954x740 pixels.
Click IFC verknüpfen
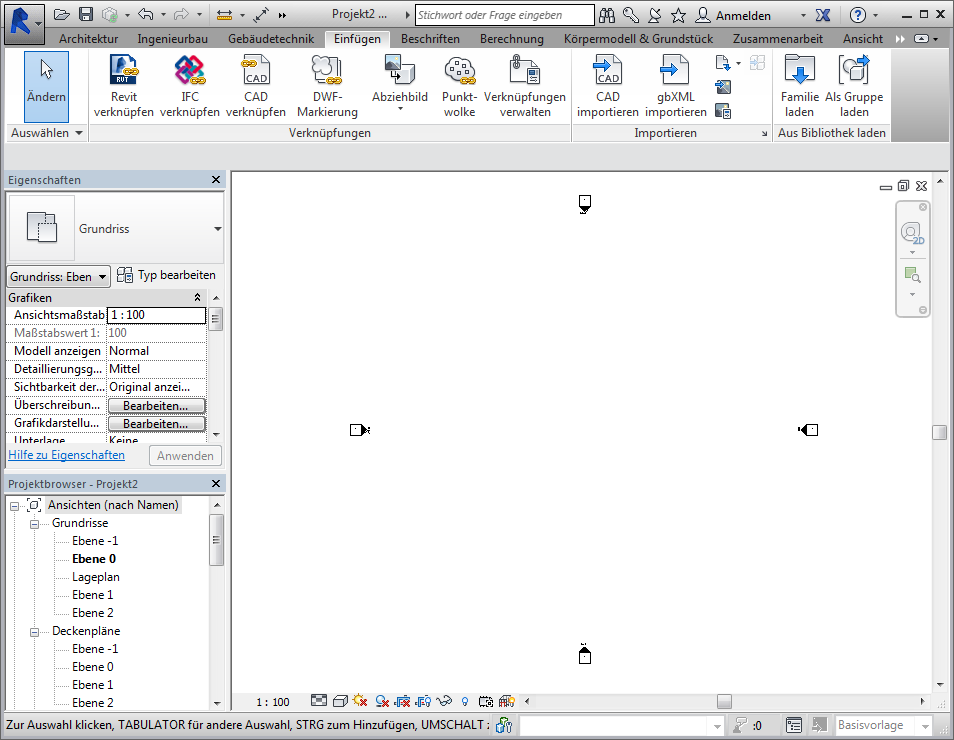tap(190, 86)
